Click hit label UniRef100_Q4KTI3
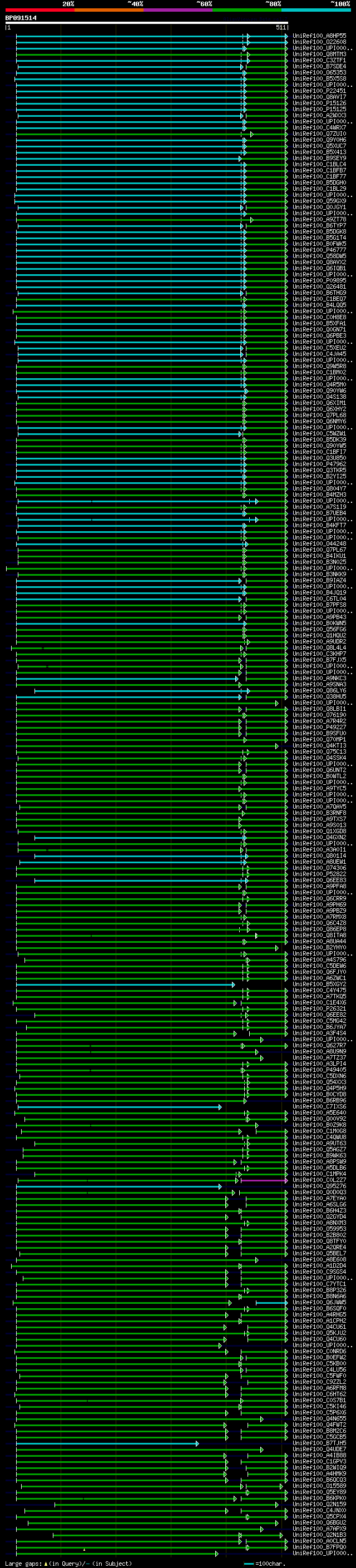Viewport: 356px width, 1568px height. point(319,746)
